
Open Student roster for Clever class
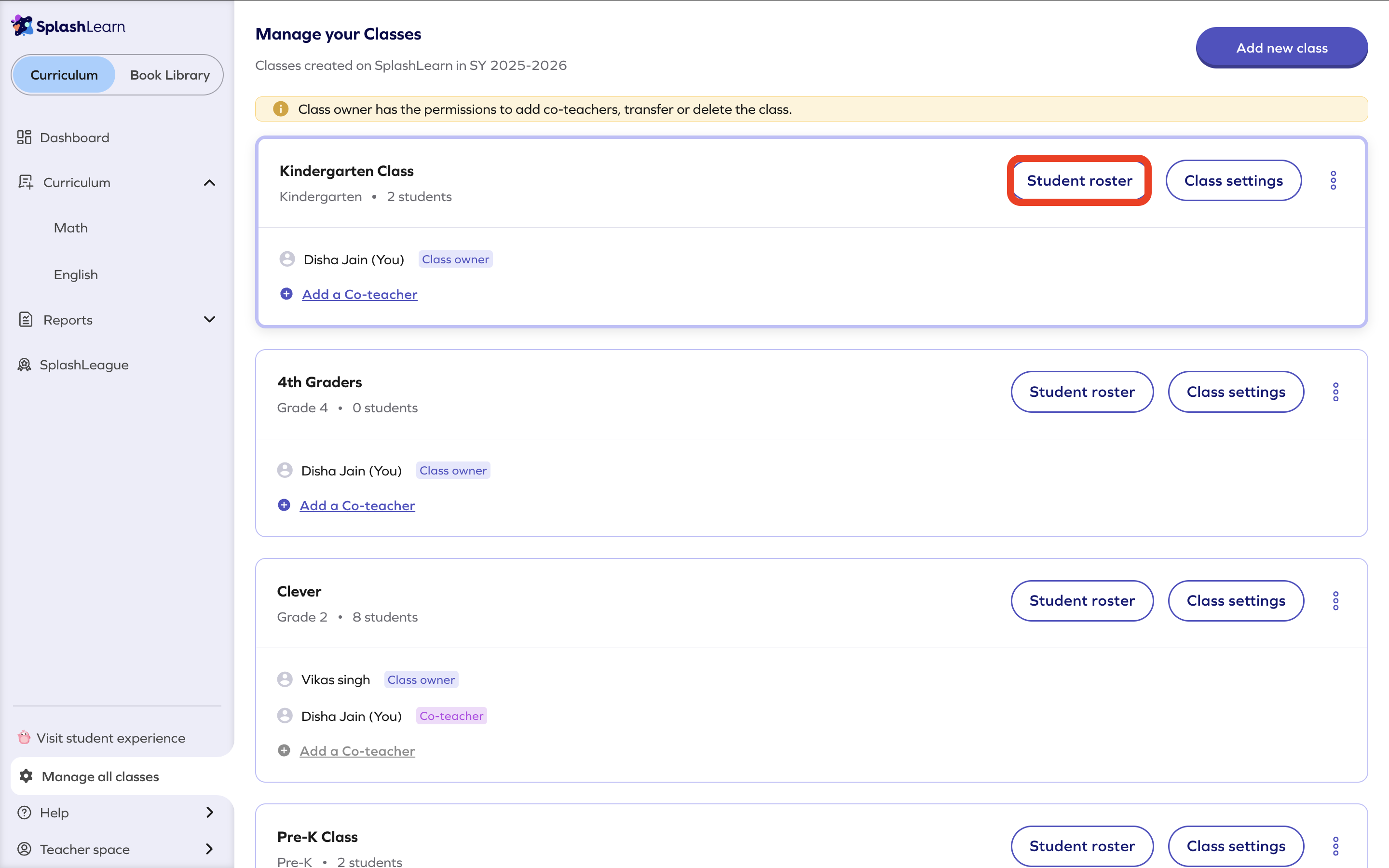1082,600
